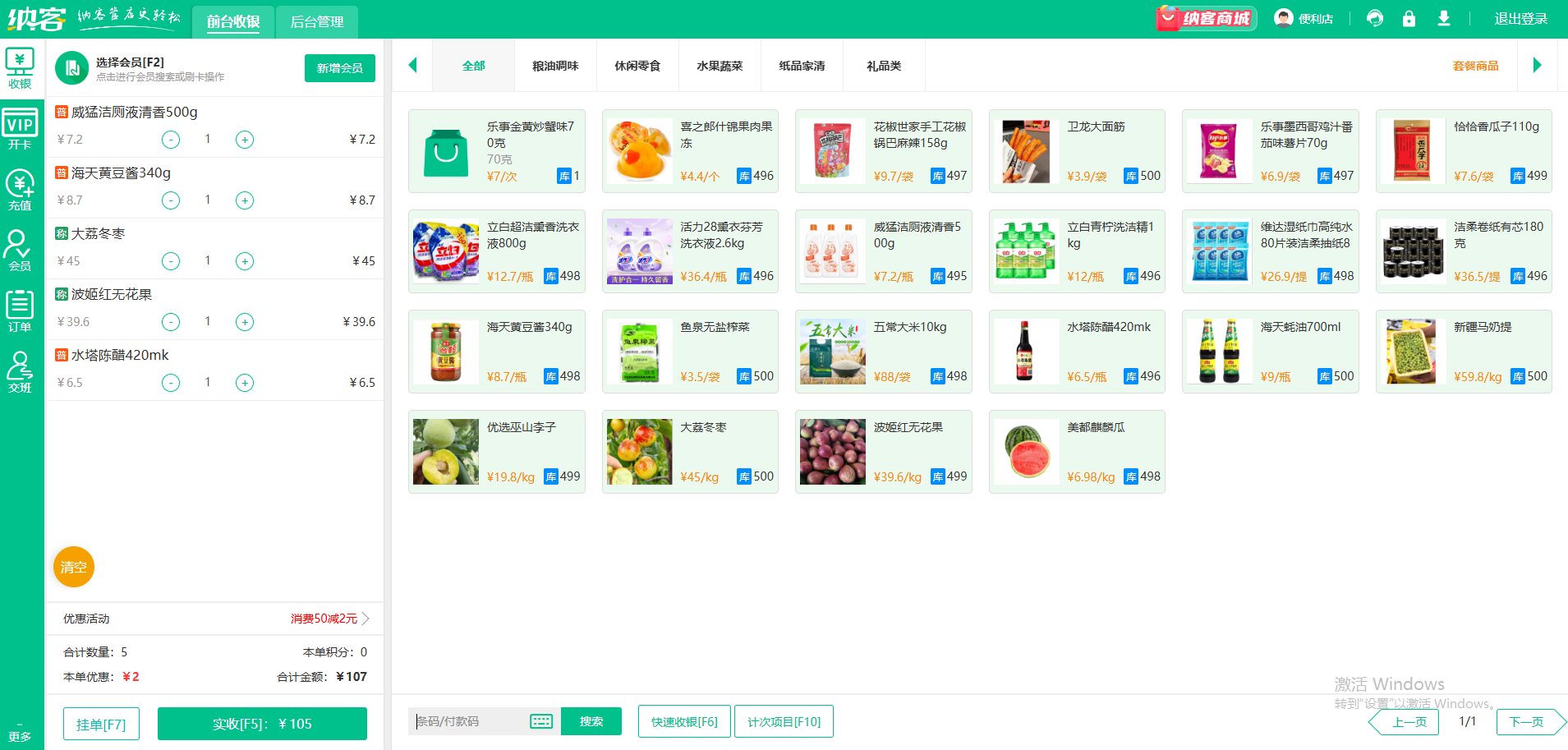The width and height of the screenshot is (1568, 750).
Task: Open the 收银 cashier sidebar icon
Action: click(20, 69)
